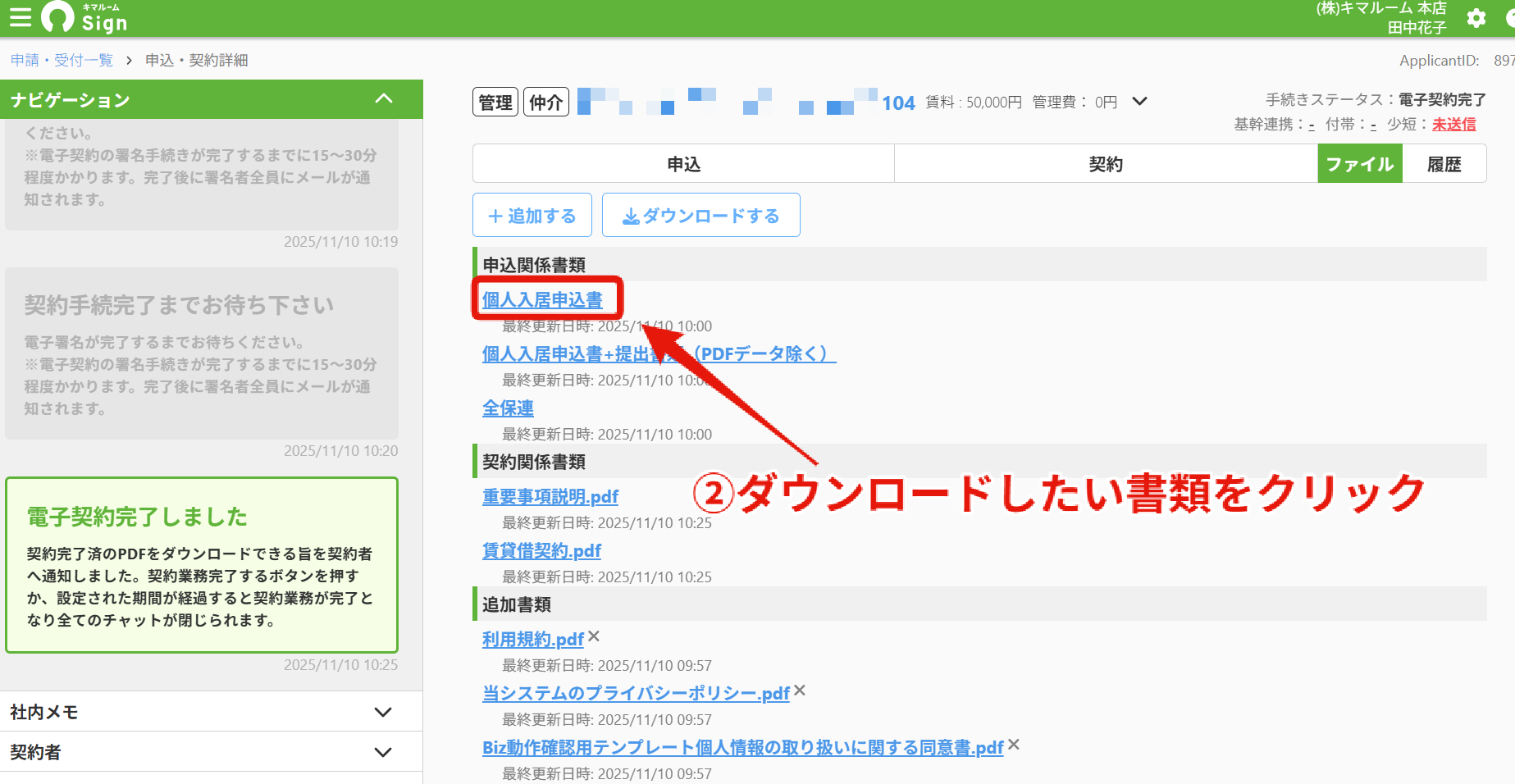Image resolution: width=1515 pixels, height=784 pixels.
Task: Open the 賃貸借契約.pdf link
Action: click(541, 551)
